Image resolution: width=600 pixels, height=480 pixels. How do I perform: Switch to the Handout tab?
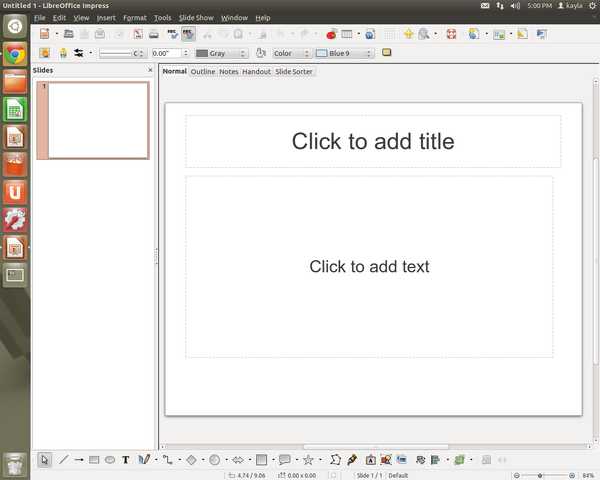click(256, 72)
